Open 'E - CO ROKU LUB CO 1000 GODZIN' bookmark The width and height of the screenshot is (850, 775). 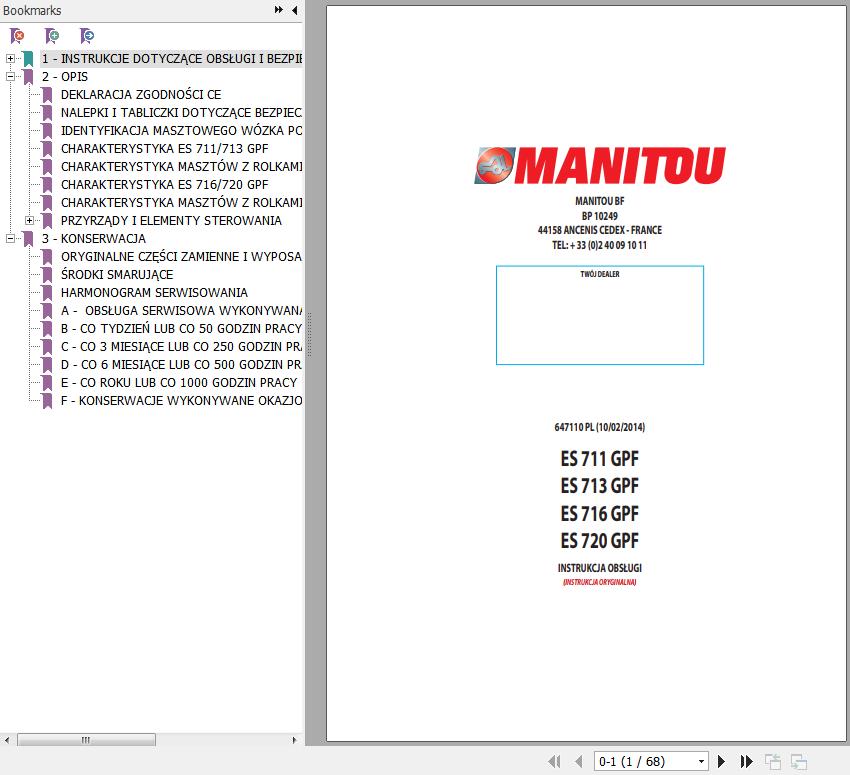point(179,383)
